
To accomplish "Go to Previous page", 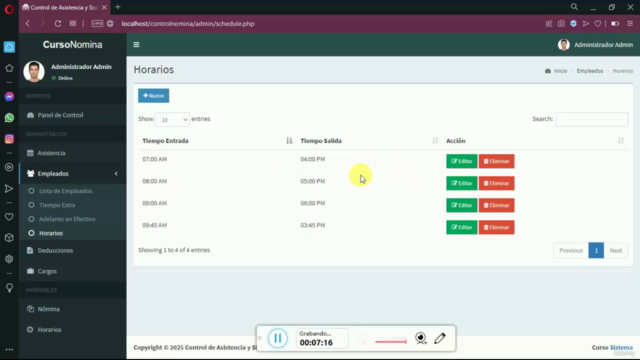I will 571,251.
